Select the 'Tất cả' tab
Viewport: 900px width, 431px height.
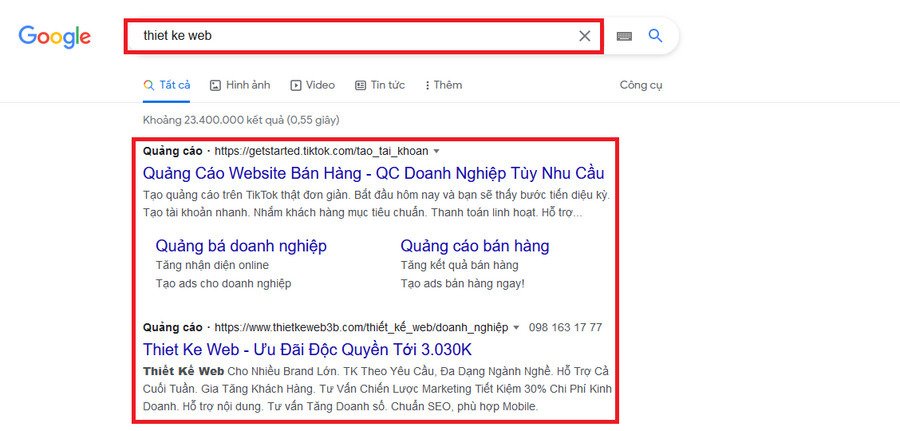[x=166, y=85]
